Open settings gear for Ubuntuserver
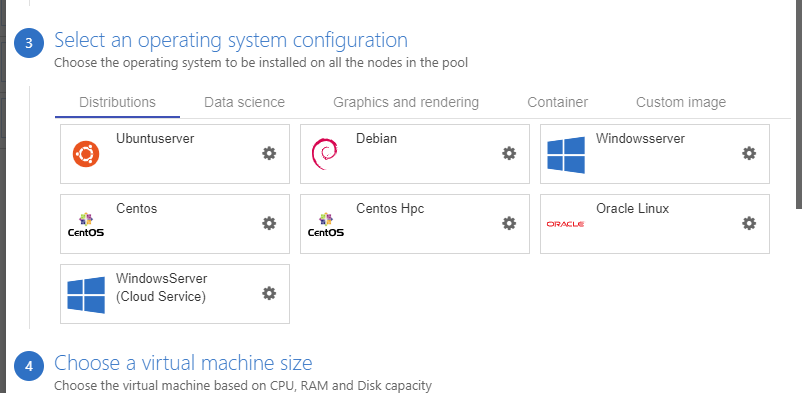Image resolution: width=802 pixels, height=393 pixels. tap(269, 153)
